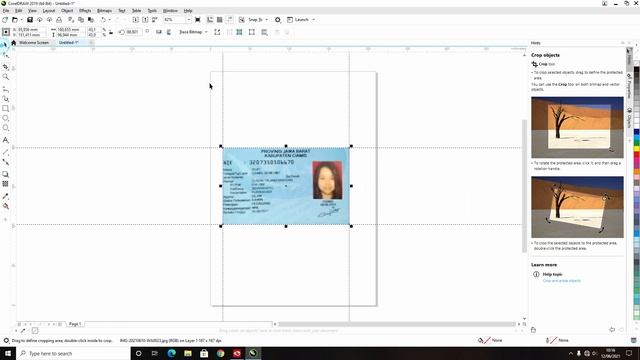Screen dimensions: 640x360
Task: Click the Home icon beside Welcome Screen
Action: pyautogui.click(x=13, y=42)
